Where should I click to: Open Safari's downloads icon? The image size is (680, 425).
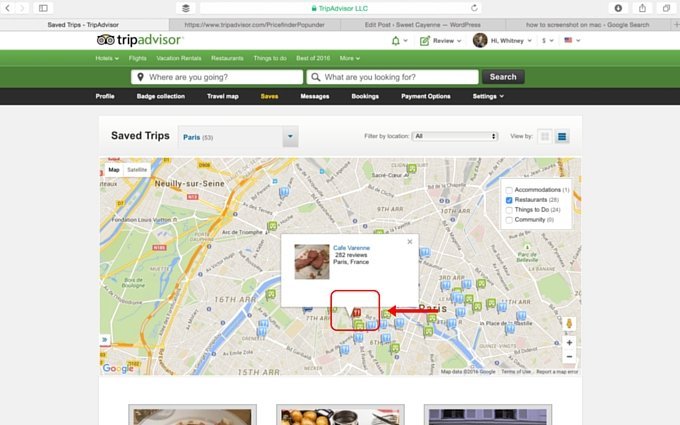618,8
